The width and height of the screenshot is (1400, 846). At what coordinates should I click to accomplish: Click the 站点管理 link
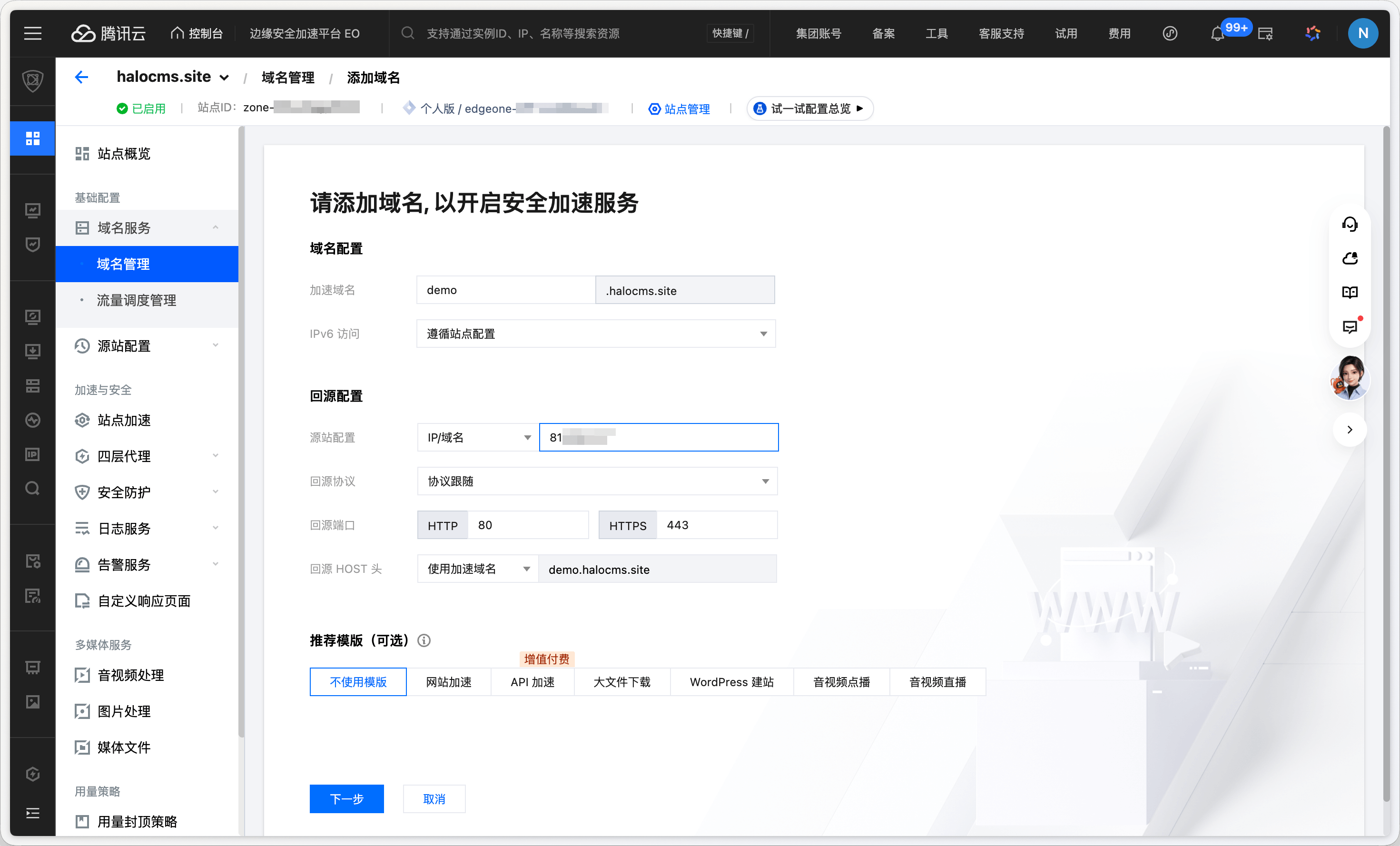point(680,109)
